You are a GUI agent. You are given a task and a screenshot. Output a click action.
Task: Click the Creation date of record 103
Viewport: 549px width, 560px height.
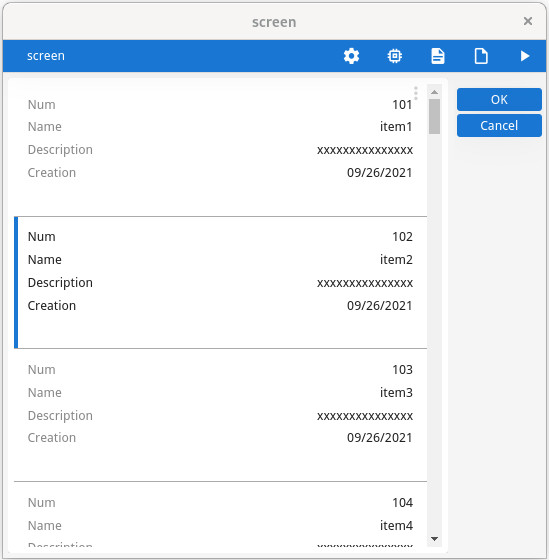(x=379, y=438)
